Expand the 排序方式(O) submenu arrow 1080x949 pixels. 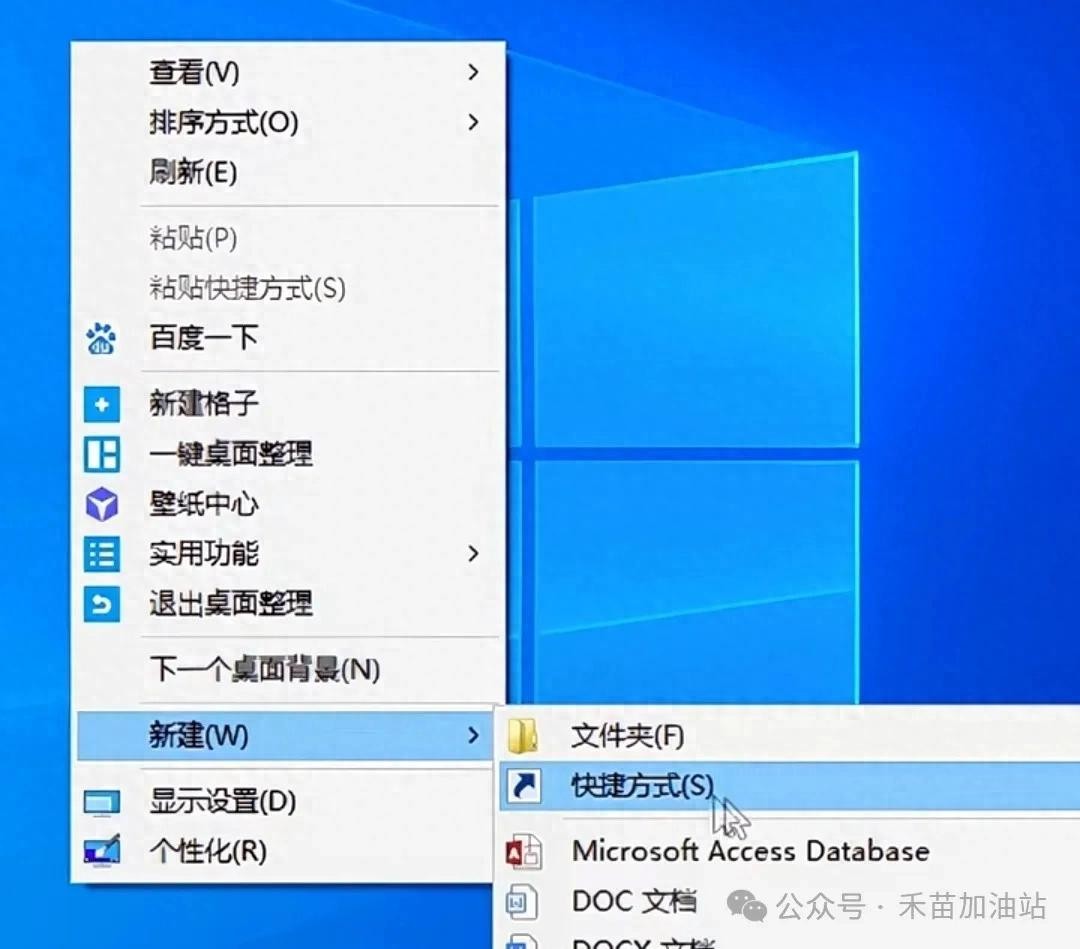coord(473,122)
